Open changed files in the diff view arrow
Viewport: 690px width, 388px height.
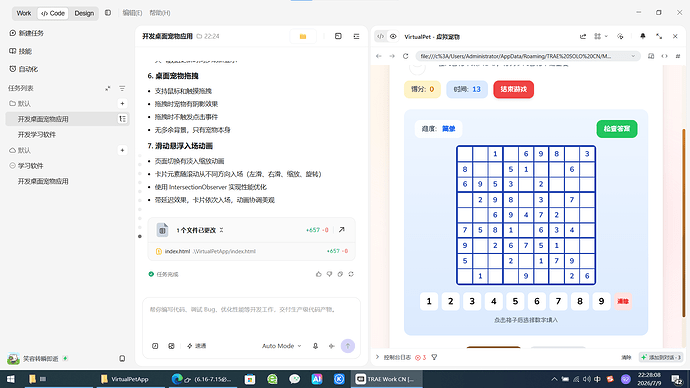341,230
